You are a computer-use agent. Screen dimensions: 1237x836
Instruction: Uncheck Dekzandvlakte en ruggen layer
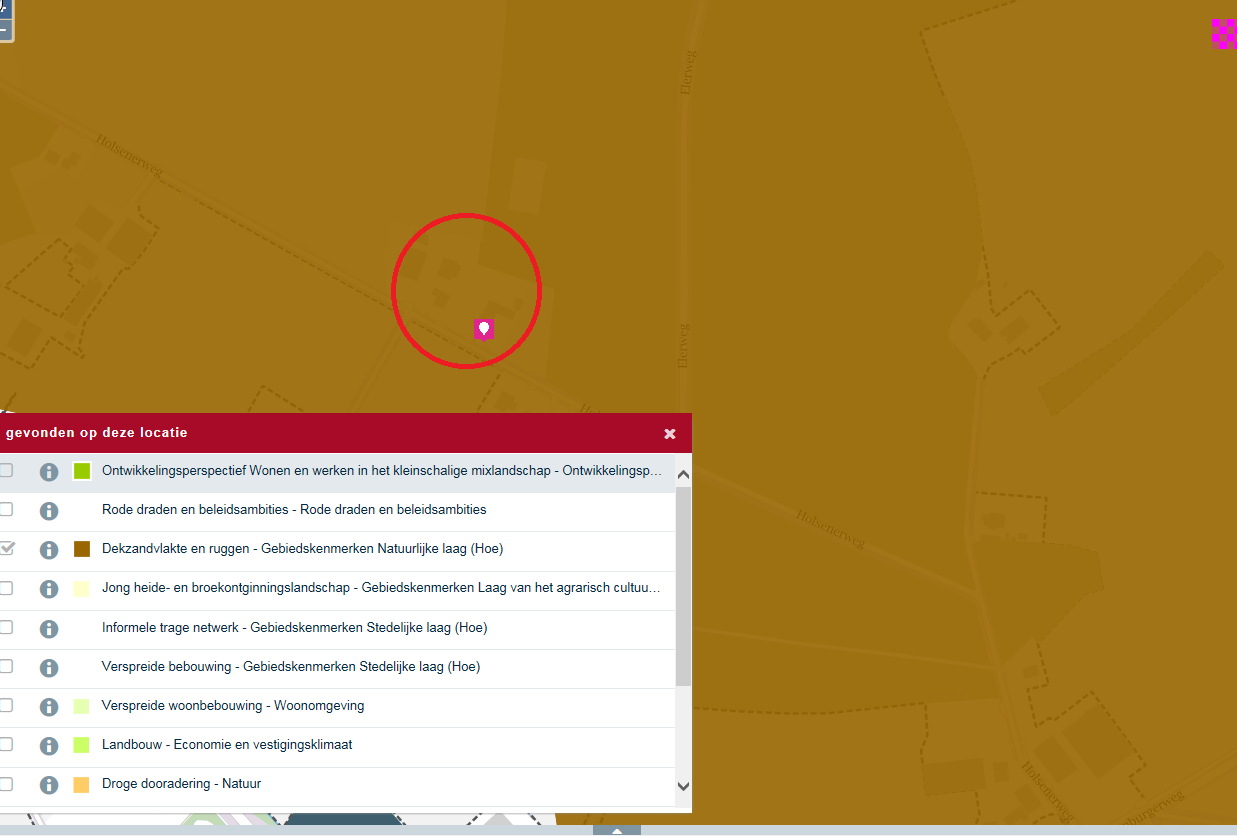(x=6, y=548)
